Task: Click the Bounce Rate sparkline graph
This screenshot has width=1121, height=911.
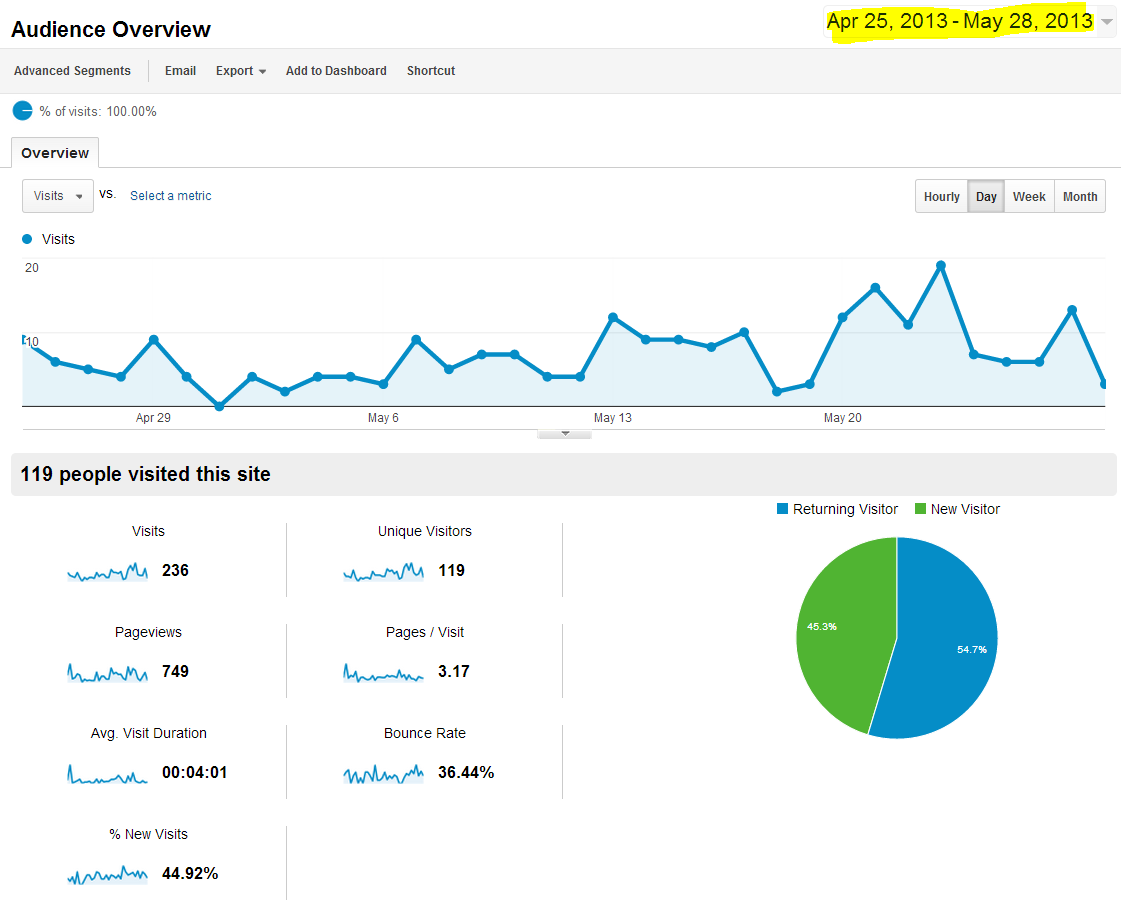Action: tap(383, 774)
